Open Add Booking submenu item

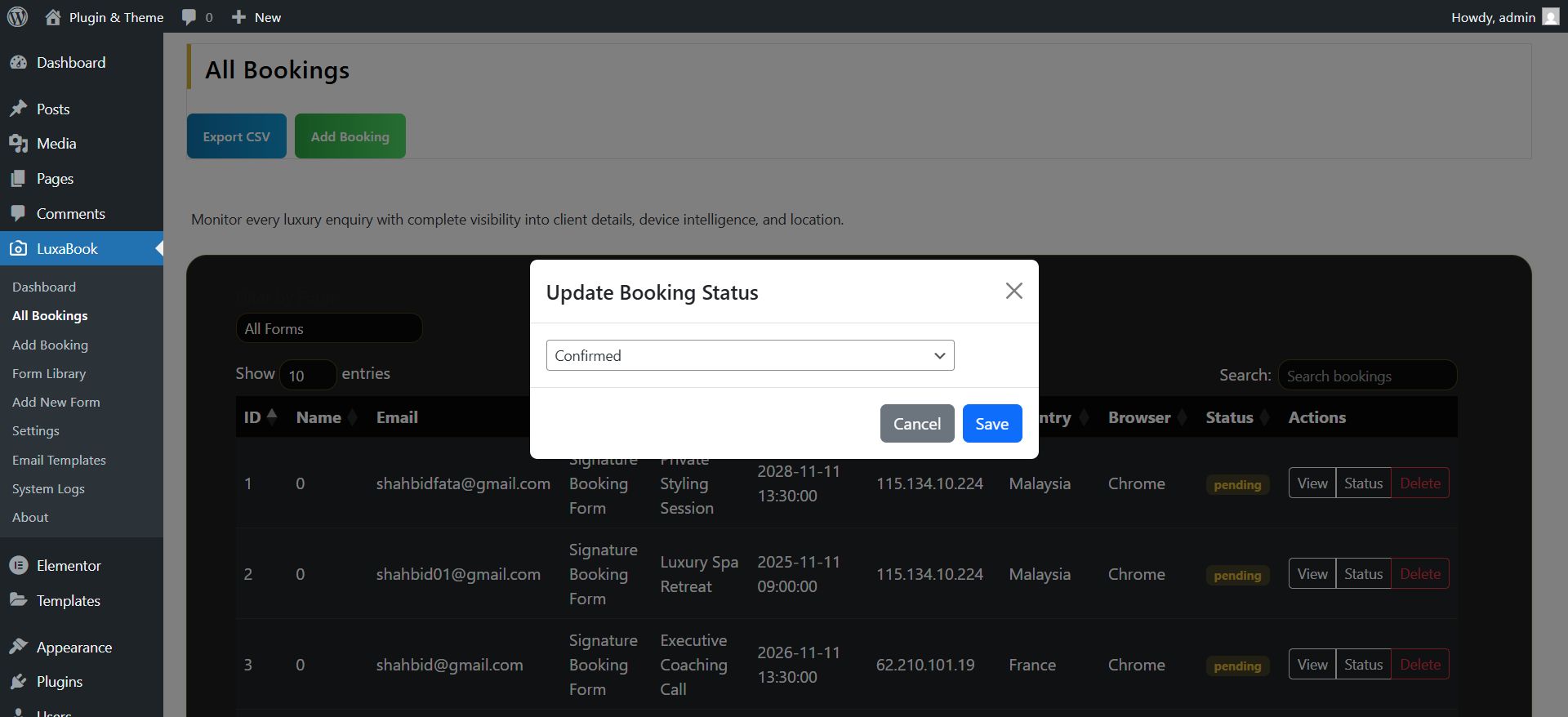[50, 345]
